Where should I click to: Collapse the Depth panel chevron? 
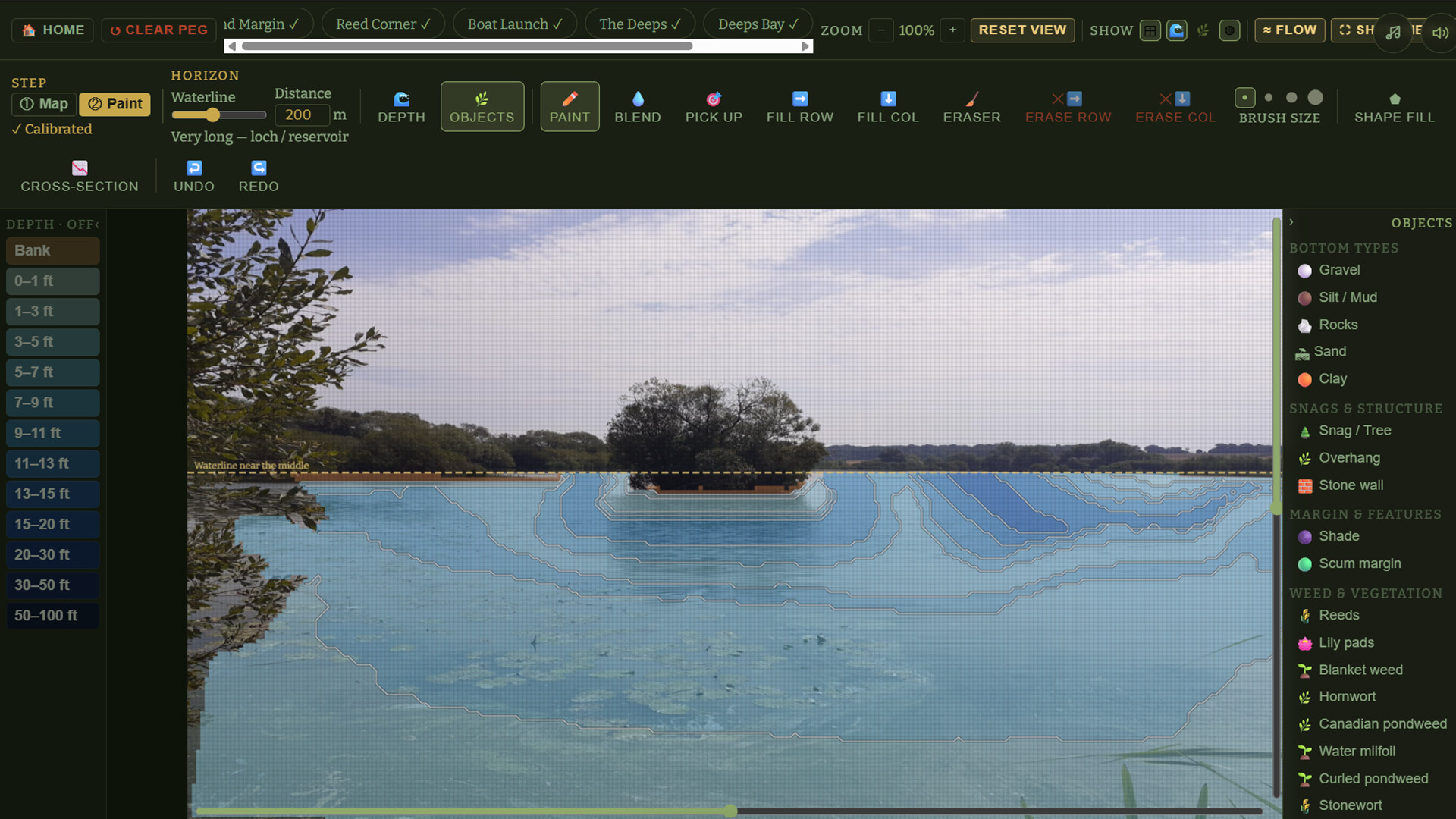tap(98, 224)
